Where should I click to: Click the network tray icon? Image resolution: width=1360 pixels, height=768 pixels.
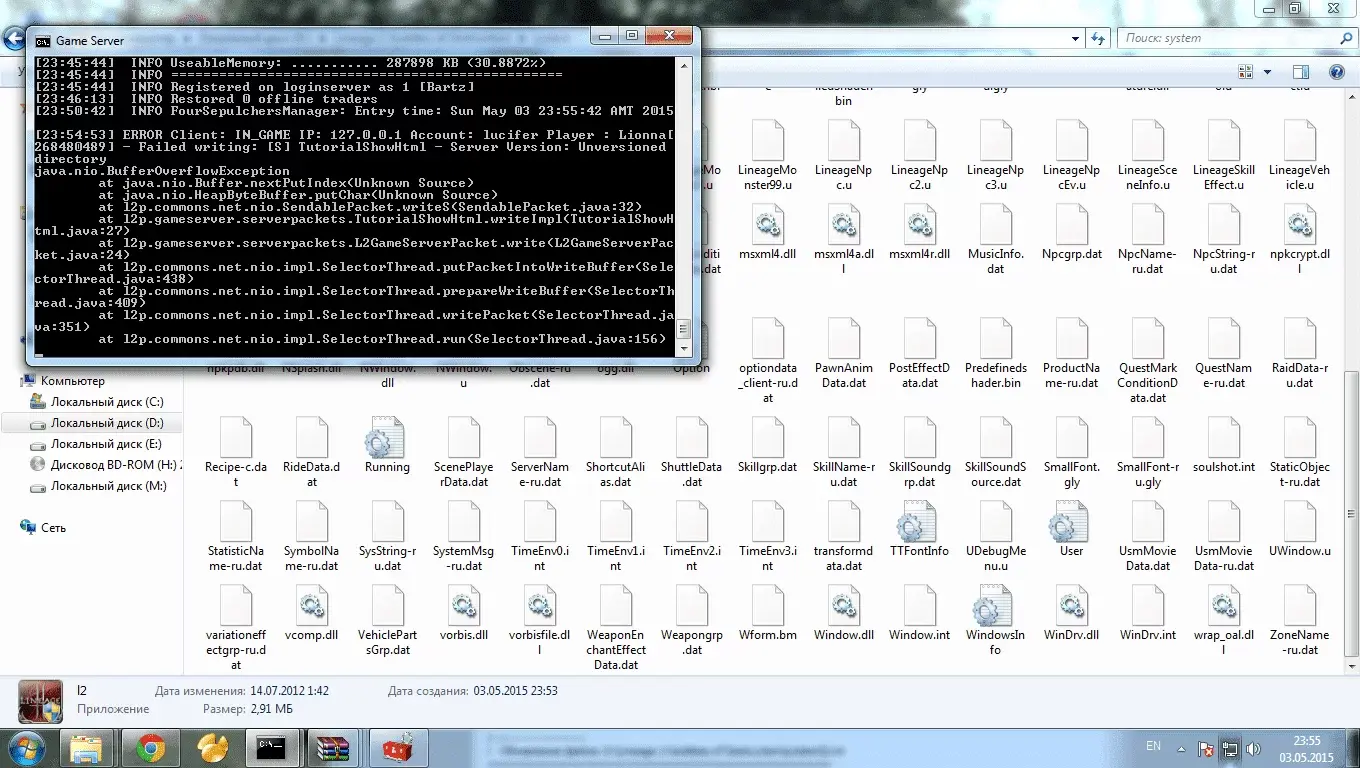tap(1230, 748)
